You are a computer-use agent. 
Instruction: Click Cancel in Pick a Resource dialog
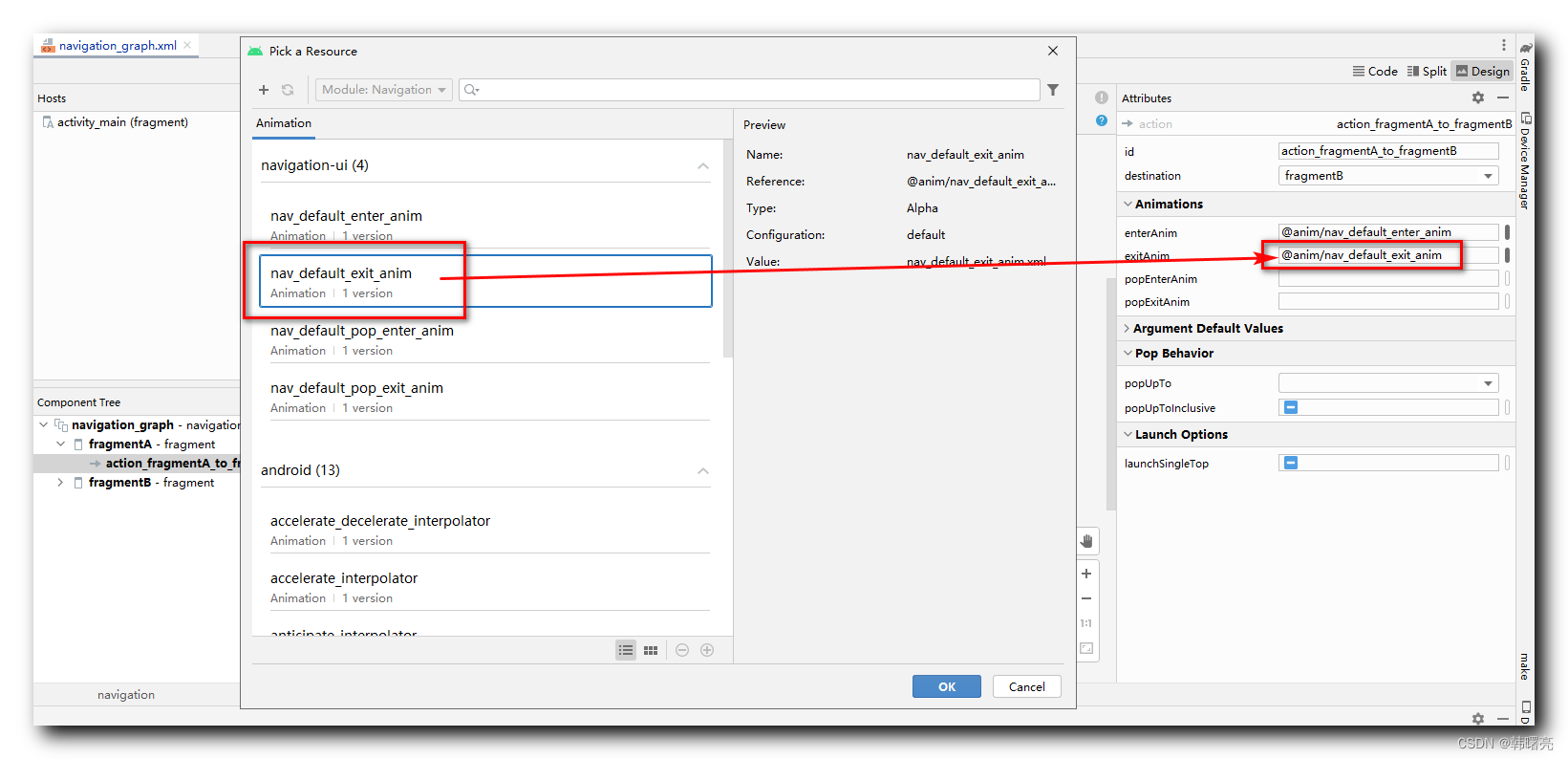tap(1027, 686)
